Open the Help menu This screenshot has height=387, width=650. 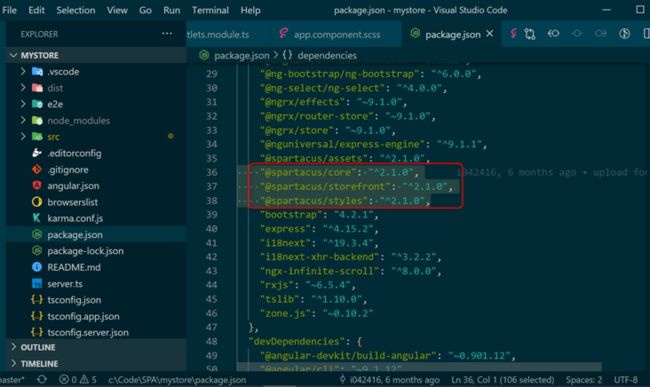point(250,10)
